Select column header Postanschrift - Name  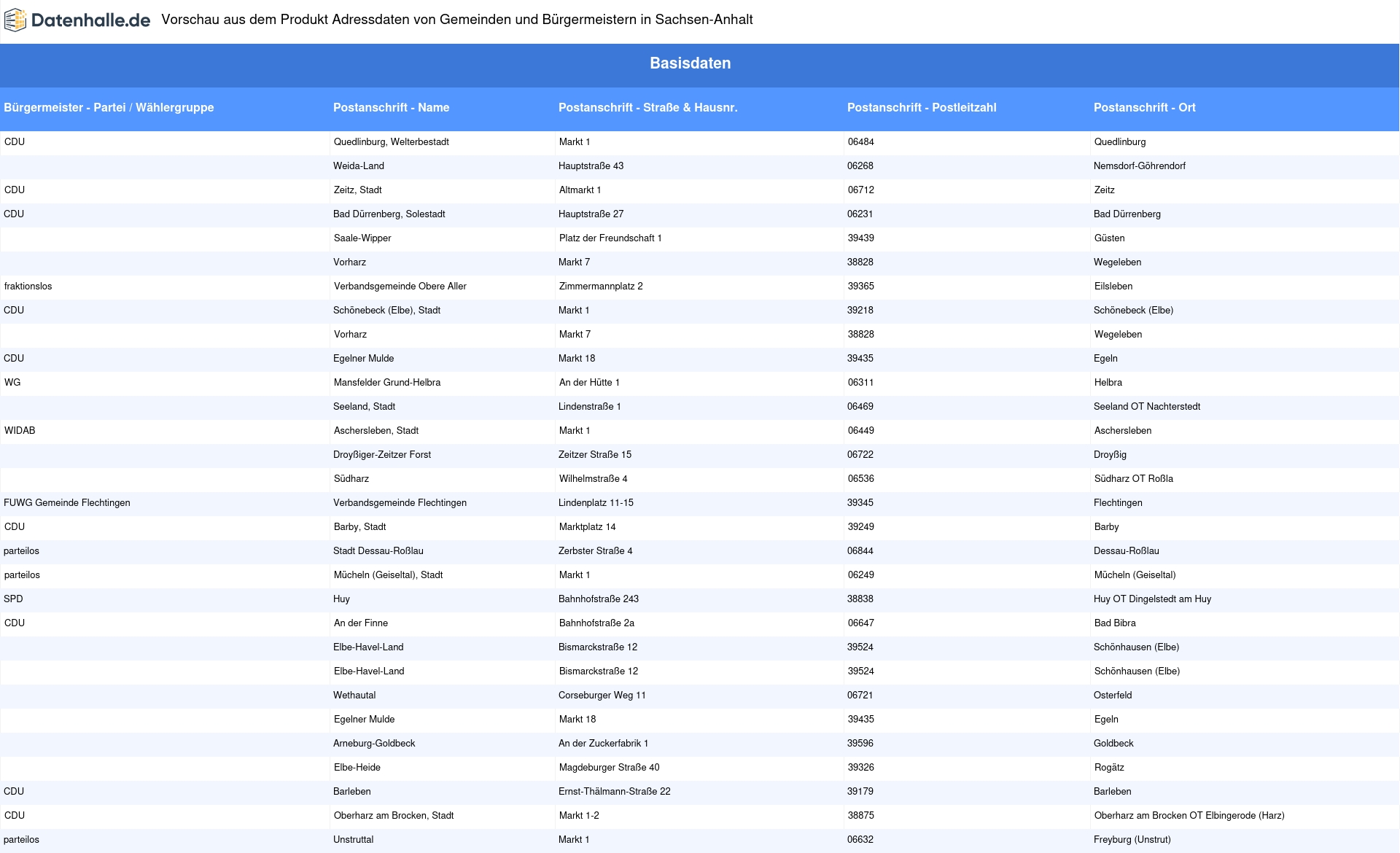click(x=391, y=107)
